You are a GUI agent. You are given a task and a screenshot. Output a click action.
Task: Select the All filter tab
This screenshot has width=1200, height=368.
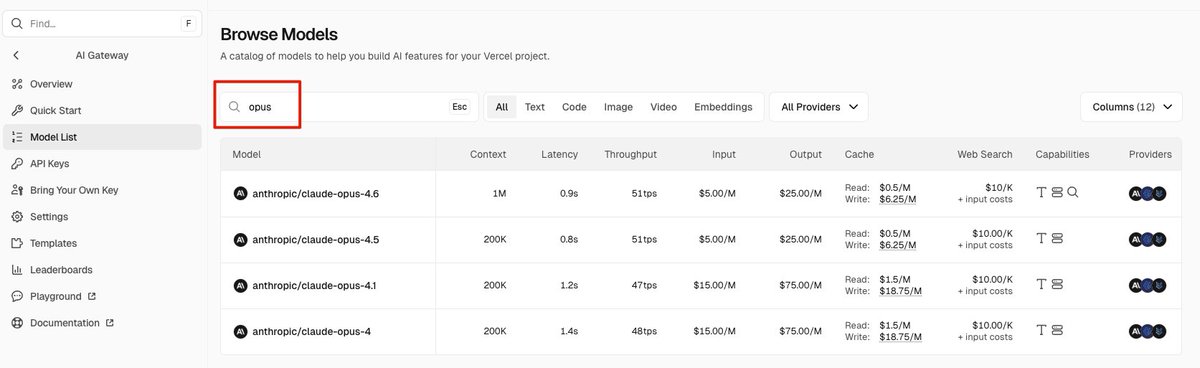click(501, 107)
